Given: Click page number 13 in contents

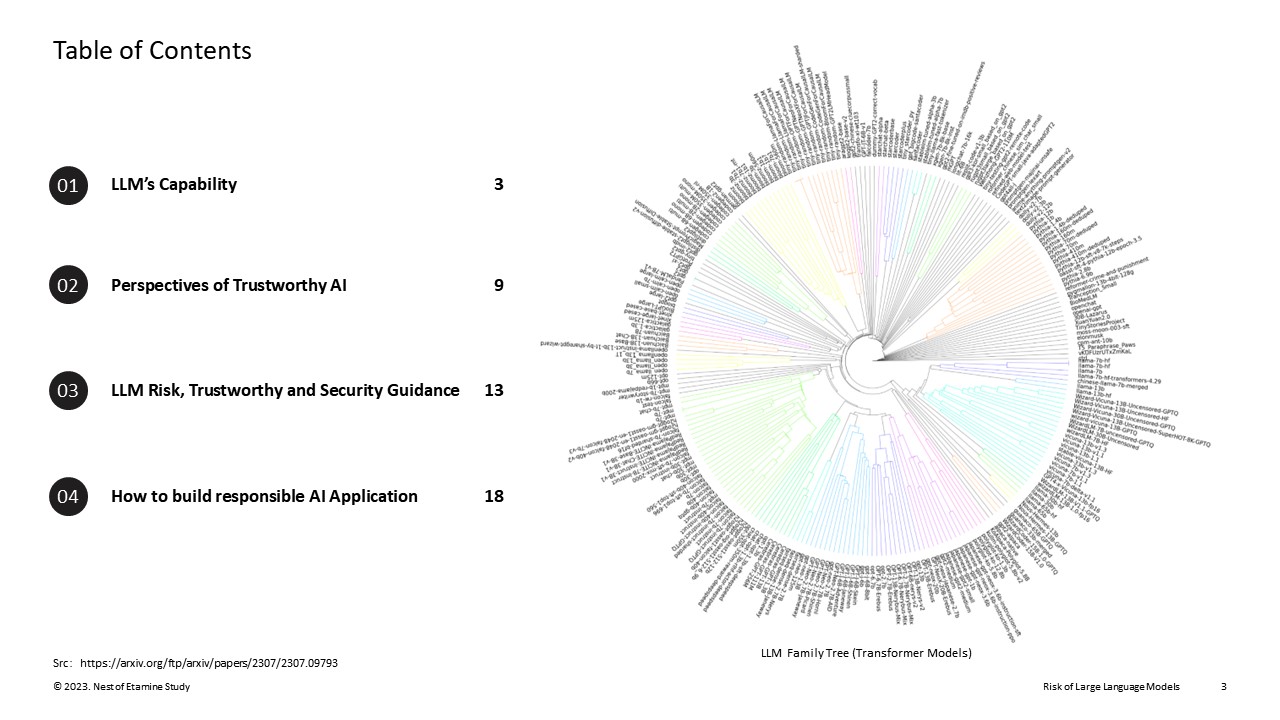Looking at the screenshot, I should [494, 390].
